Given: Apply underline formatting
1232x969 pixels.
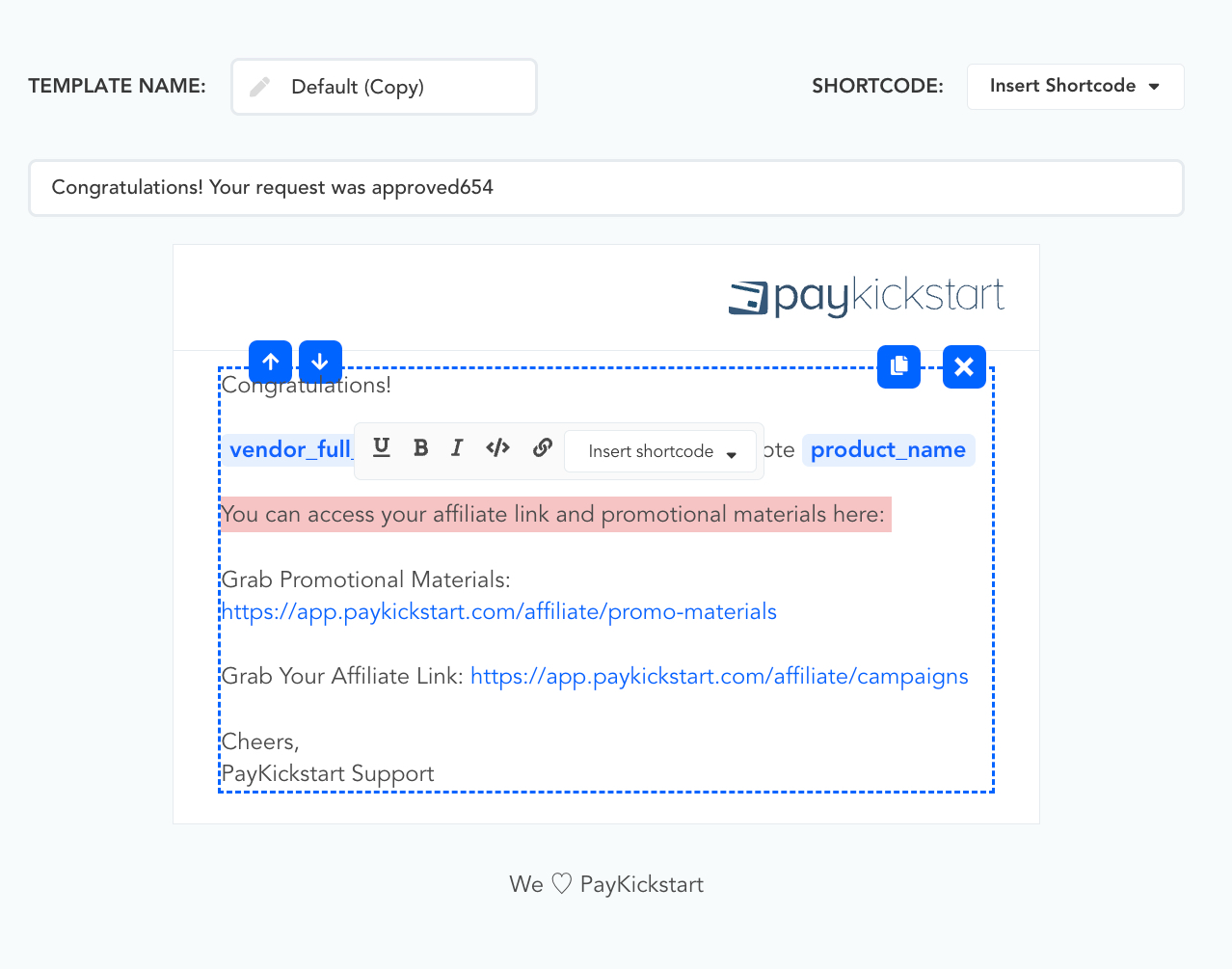Looking at the screenshot, I should coord(382,447).
